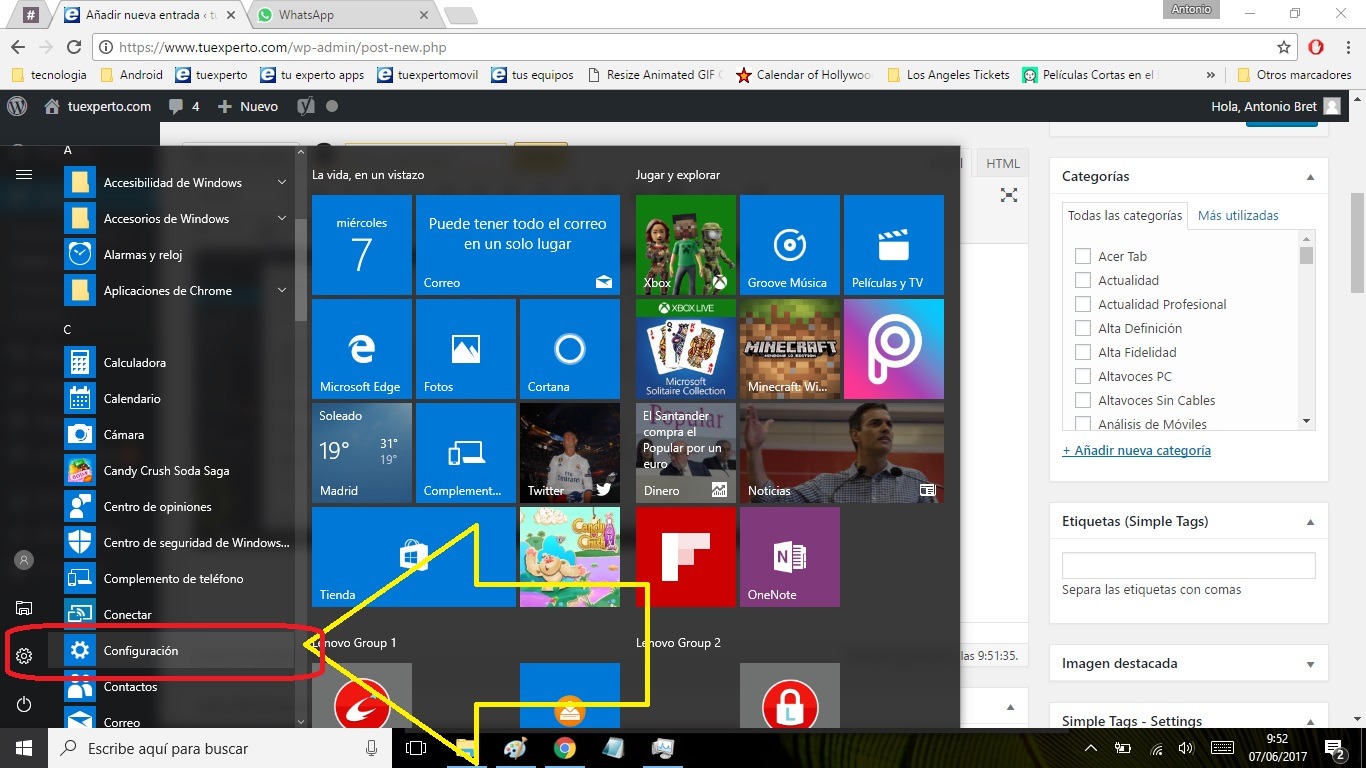Switch to the HTML editor tab

point(1003,164)
